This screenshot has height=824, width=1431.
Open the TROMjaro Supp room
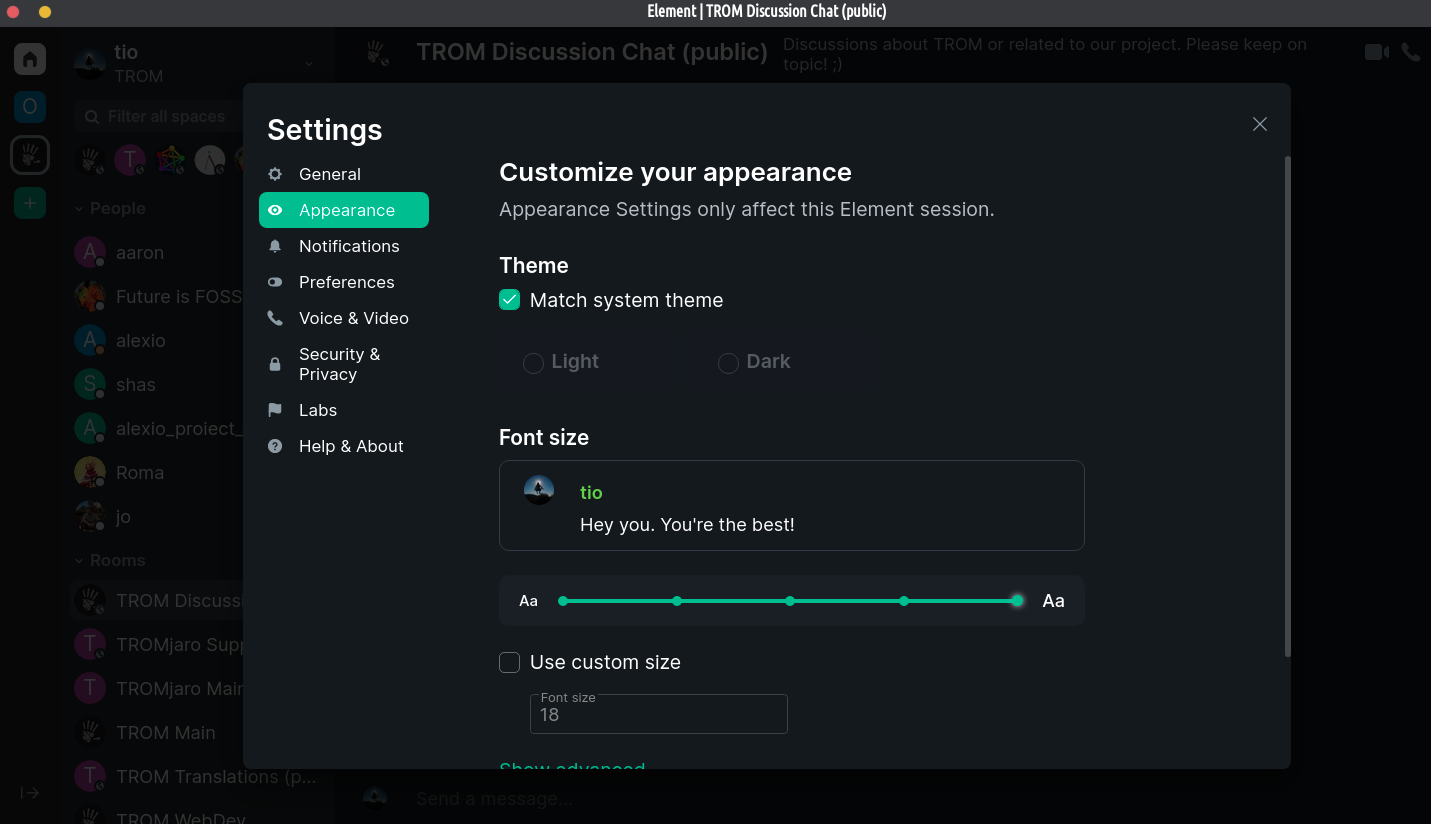pos(158,644)
